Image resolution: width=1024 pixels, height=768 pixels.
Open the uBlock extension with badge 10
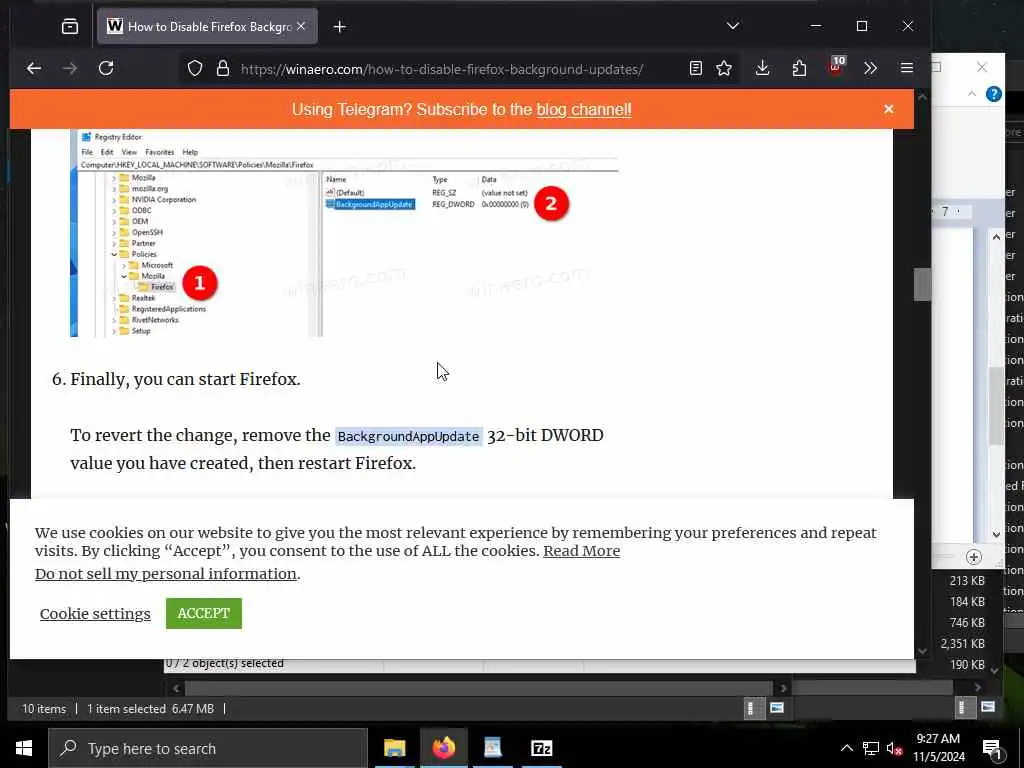[837, 66]
